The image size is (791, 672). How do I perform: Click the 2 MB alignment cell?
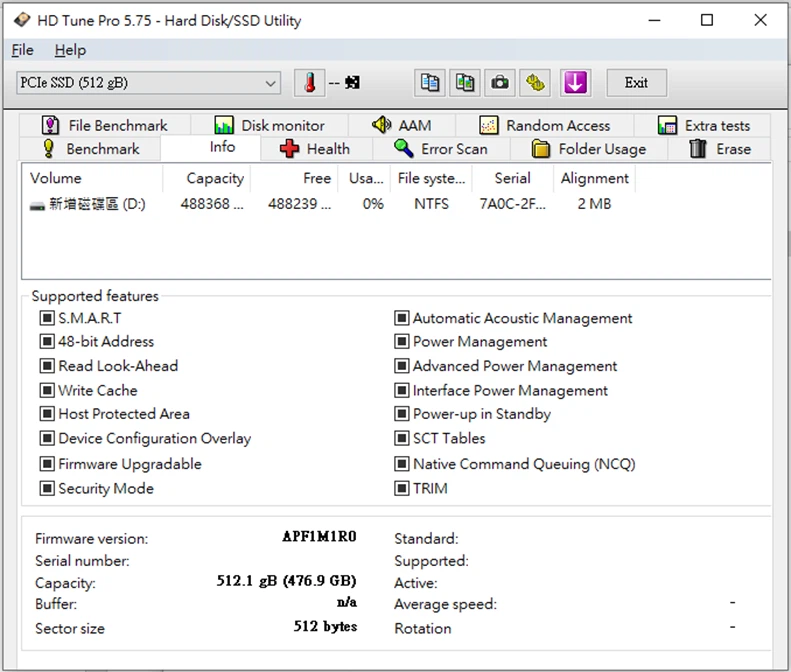tap(594, 204)
